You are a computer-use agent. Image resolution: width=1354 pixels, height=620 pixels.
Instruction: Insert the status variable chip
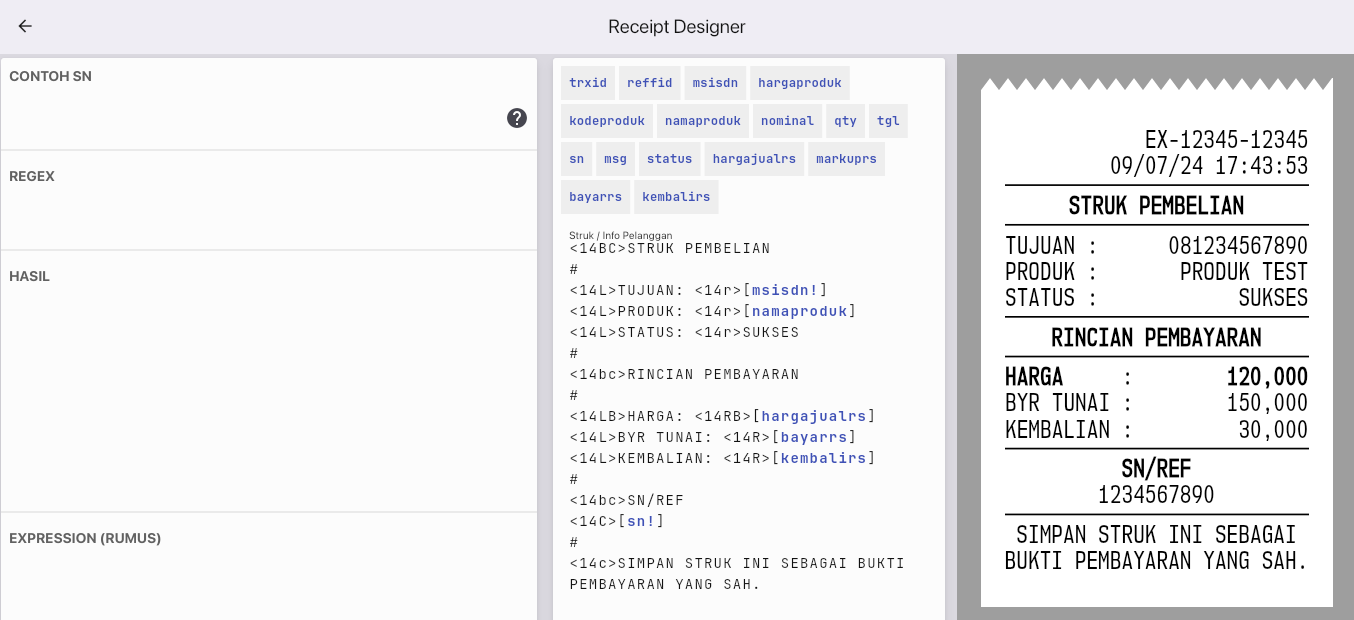[669, 159]
